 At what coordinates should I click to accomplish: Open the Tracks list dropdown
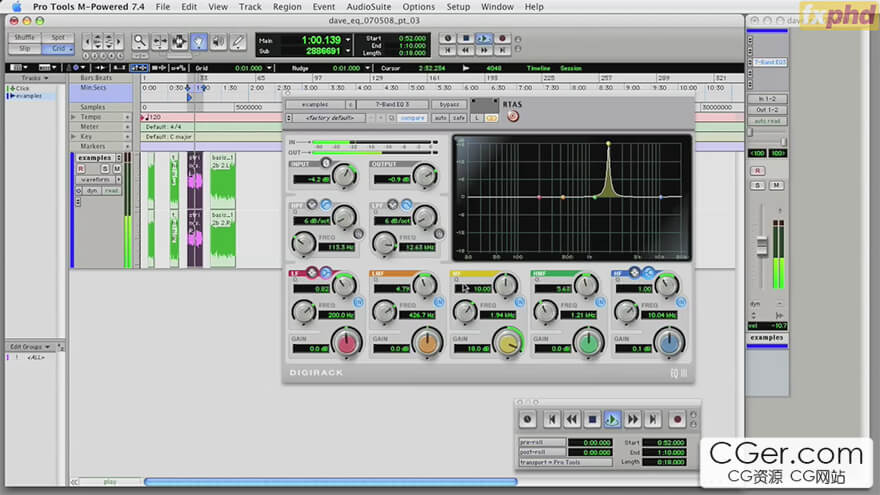[35, 78]
